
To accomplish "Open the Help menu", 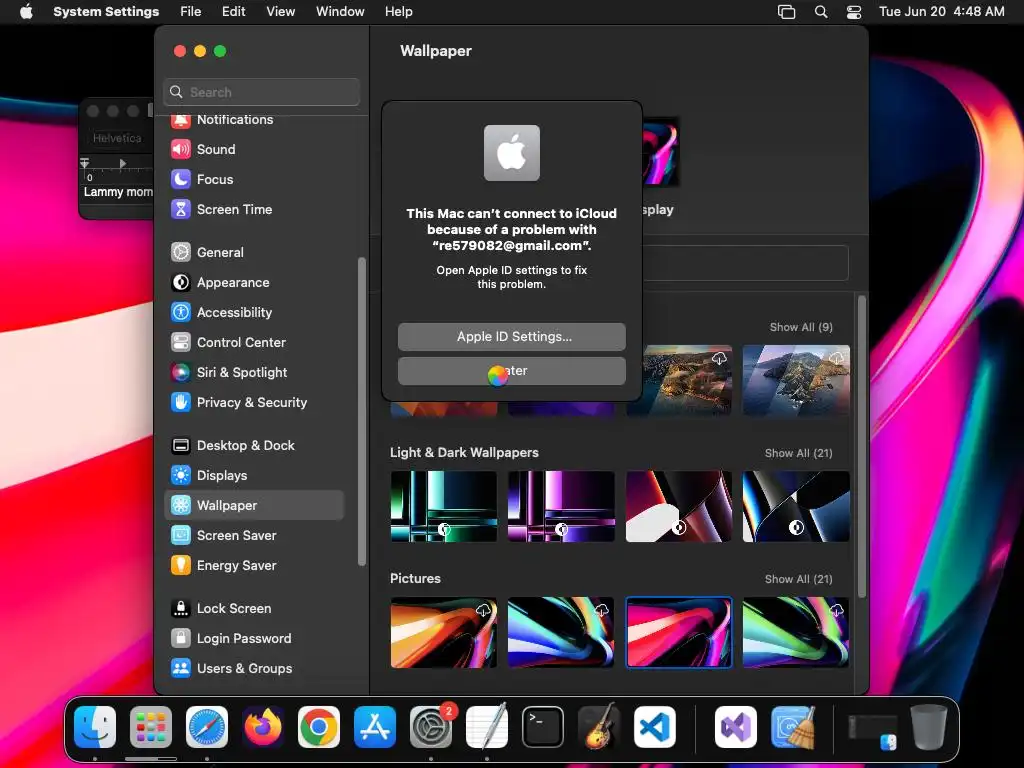I will coord(398,12).
